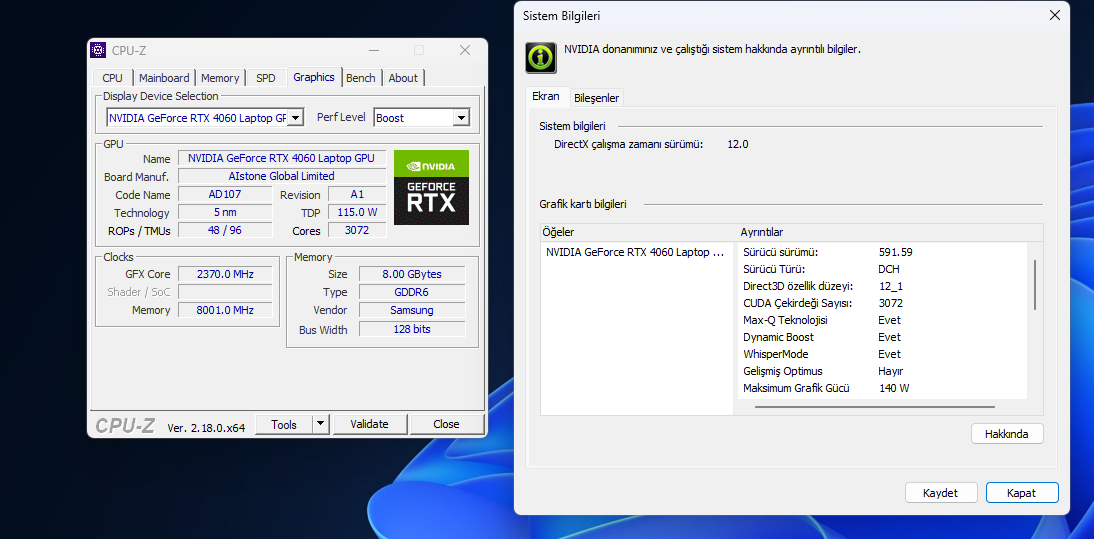Screen dimensions: 1094x539
Task: Click the Vendor Samsung field
Action: click(x=412, y=310)
